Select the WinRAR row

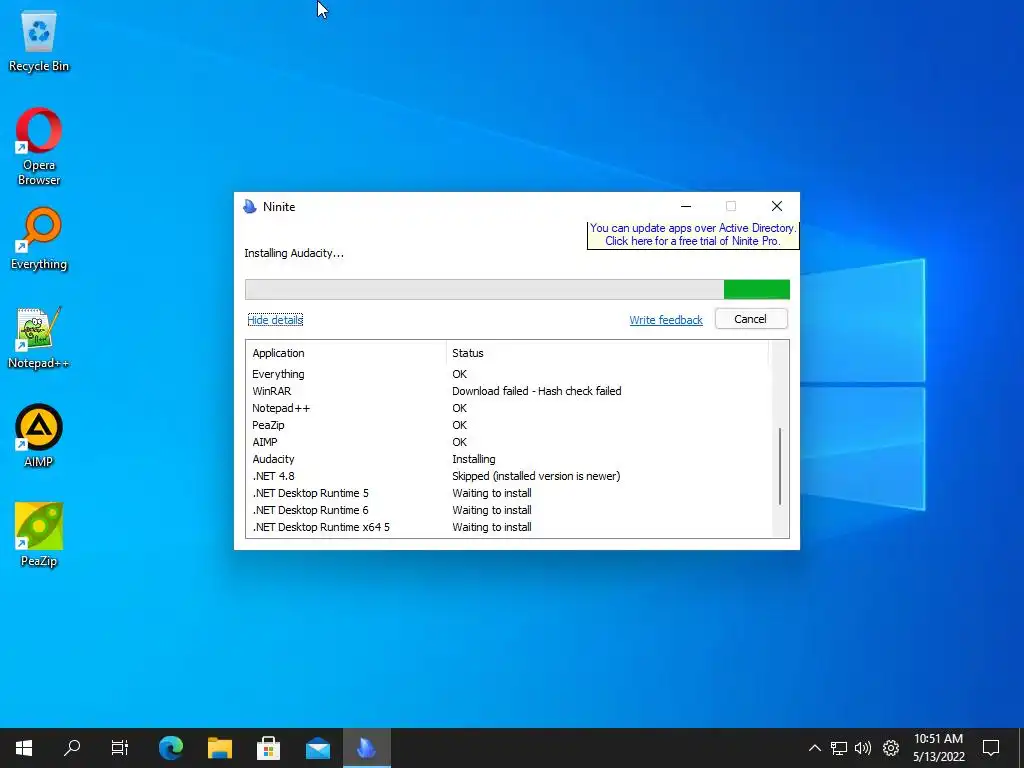click(509, 391)
